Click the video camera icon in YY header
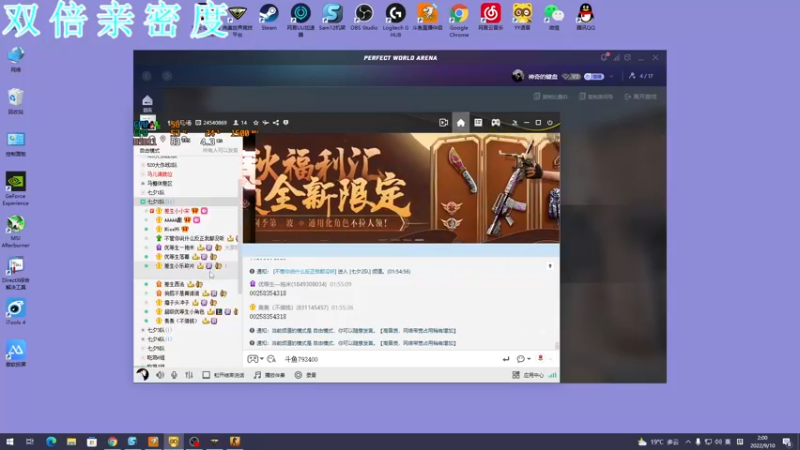Screen dimensions: 800x450 point(443,122)
